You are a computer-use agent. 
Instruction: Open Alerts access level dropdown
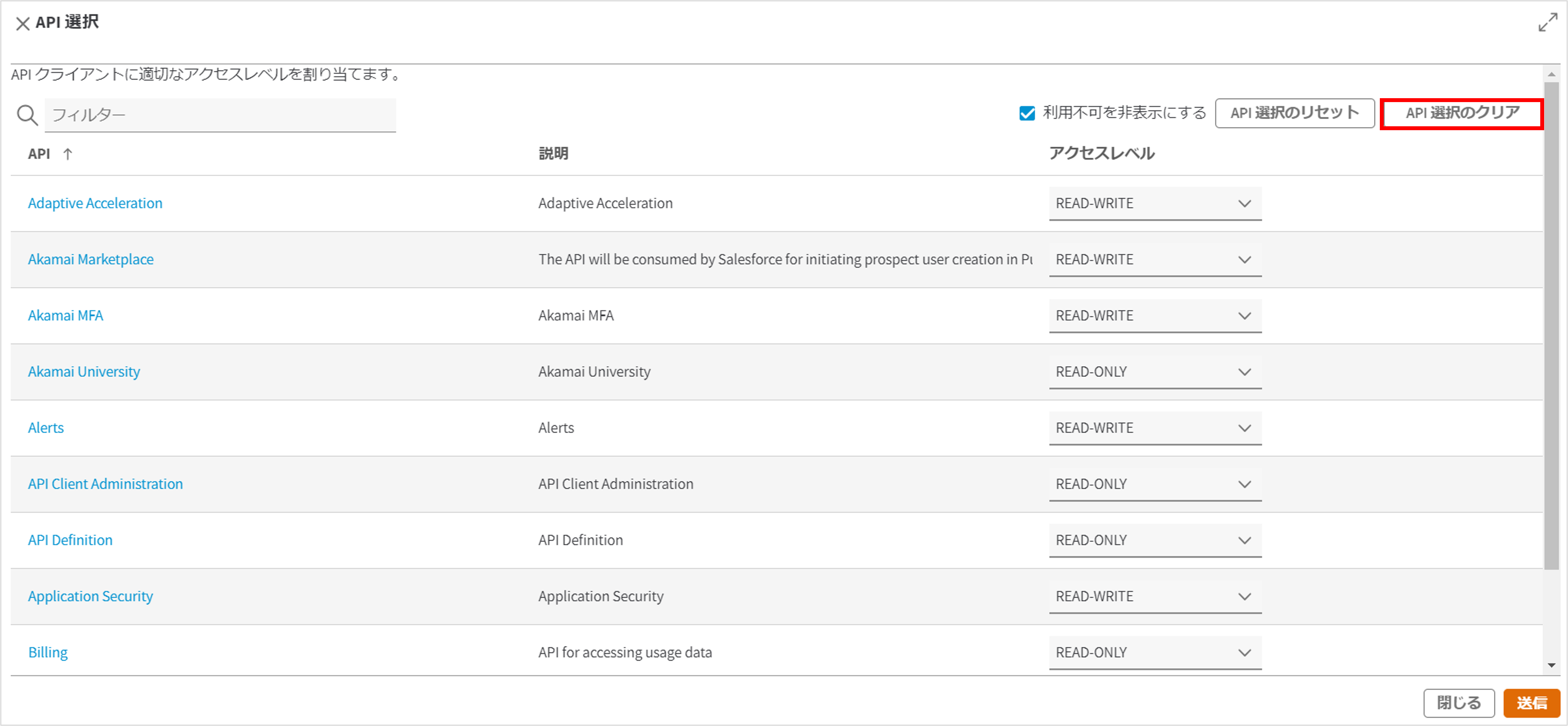(1154, 428)
